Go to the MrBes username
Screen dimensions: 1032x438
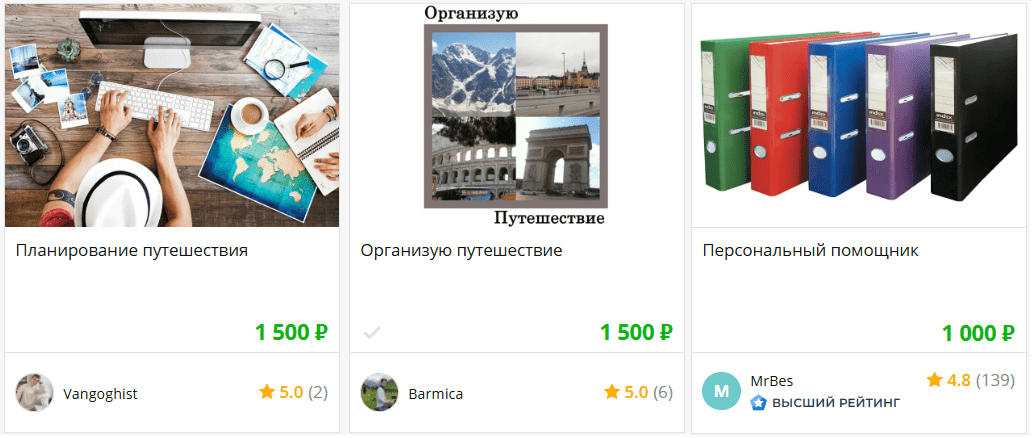coord(771,381)
